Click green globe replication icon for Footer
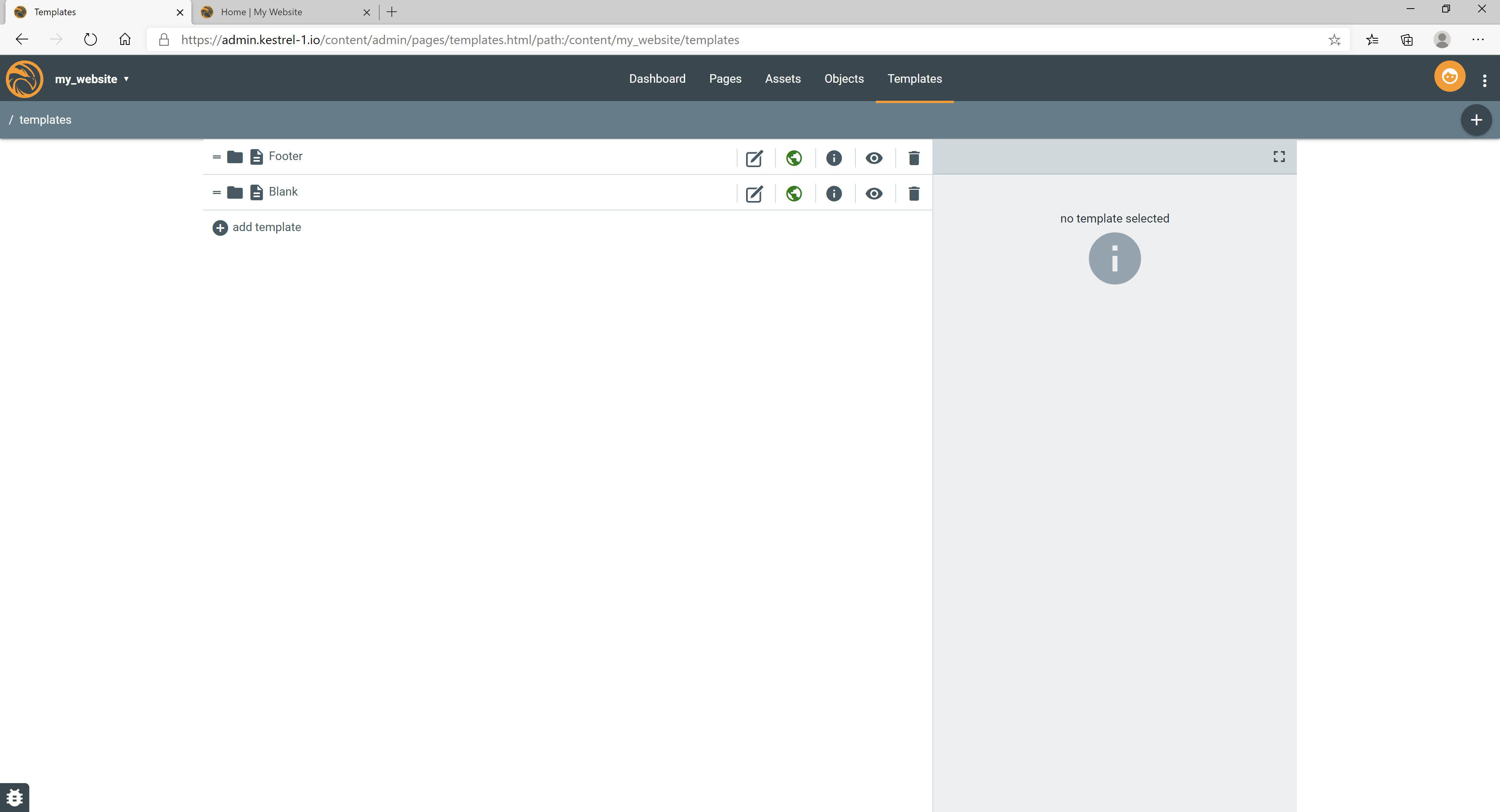This screenshot has height=812, width=1500. click(794, 158)
